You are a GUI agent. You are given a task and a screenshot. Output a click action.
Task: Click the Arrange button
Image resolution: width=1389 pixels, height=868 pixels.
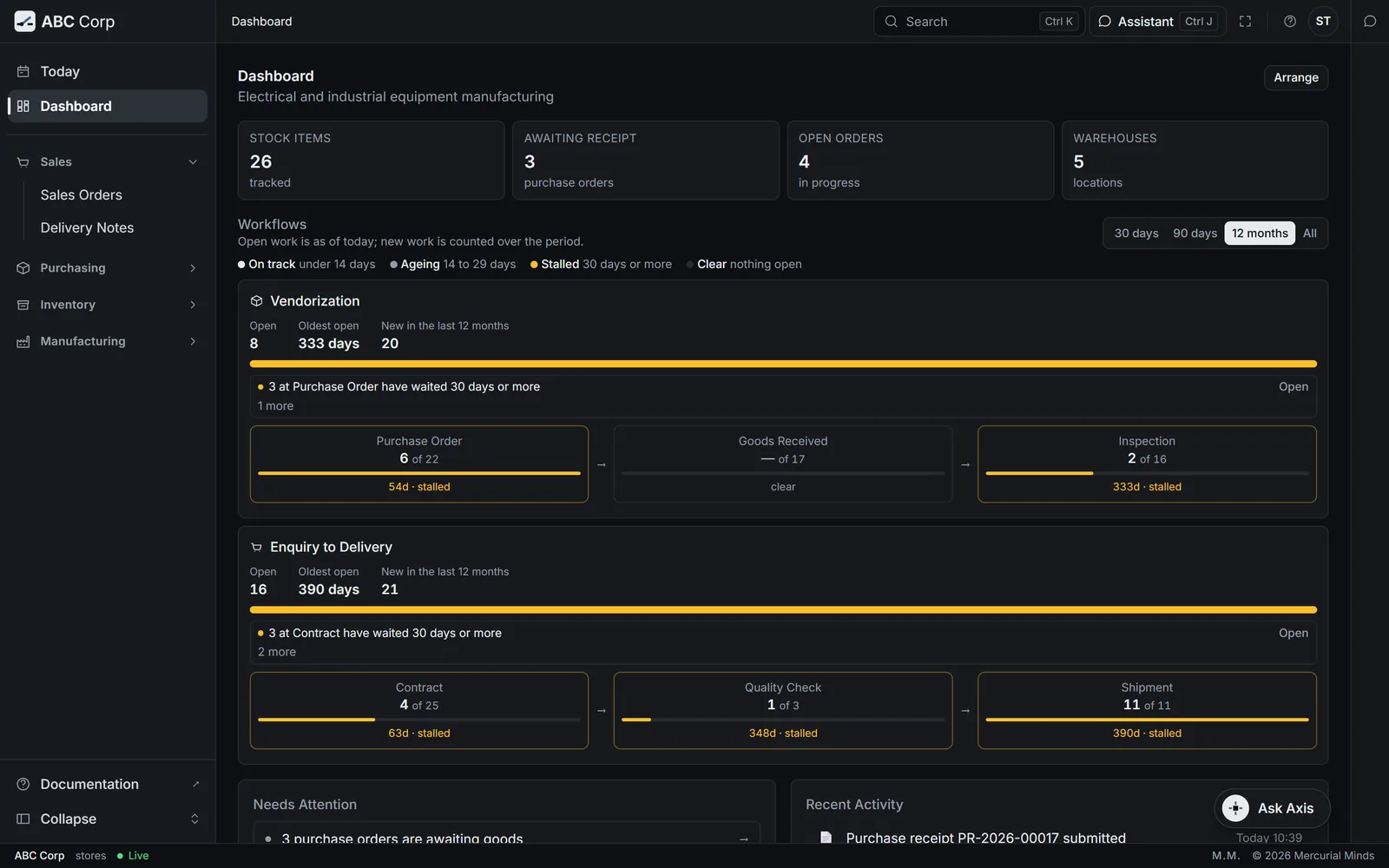(1296, 78)
